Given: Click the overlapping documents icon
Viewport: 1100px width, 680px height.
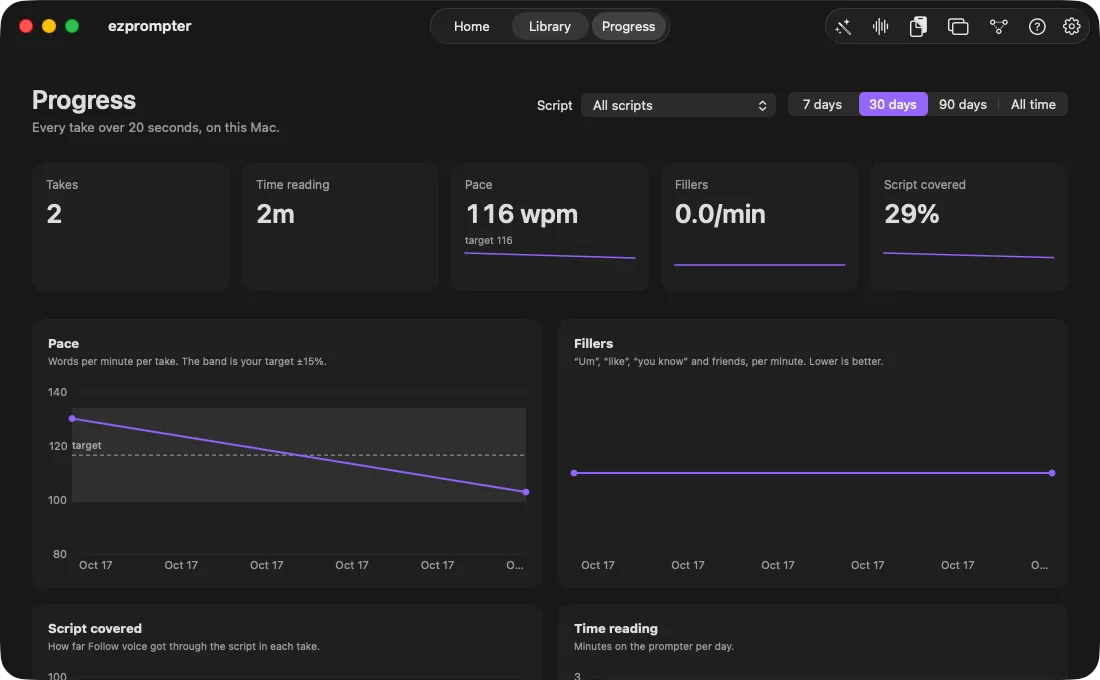Looking at the screenshot, I should coord(918,27).
